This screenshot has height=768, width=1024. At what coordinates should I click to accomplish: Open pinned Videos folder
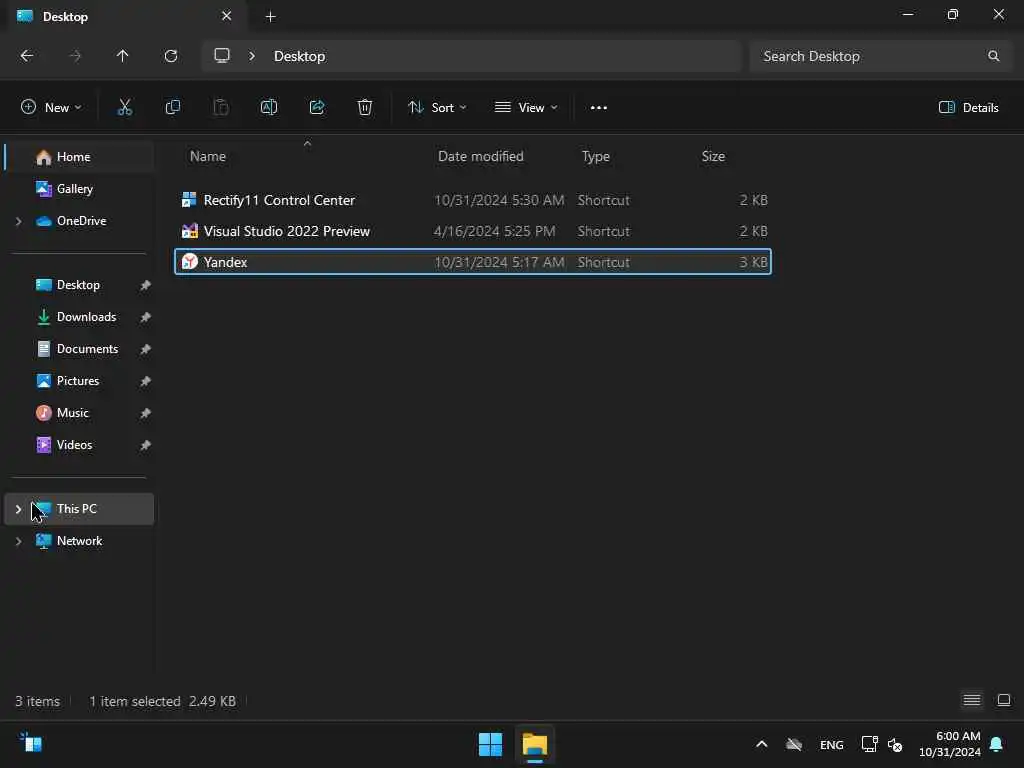pos(80,445)
